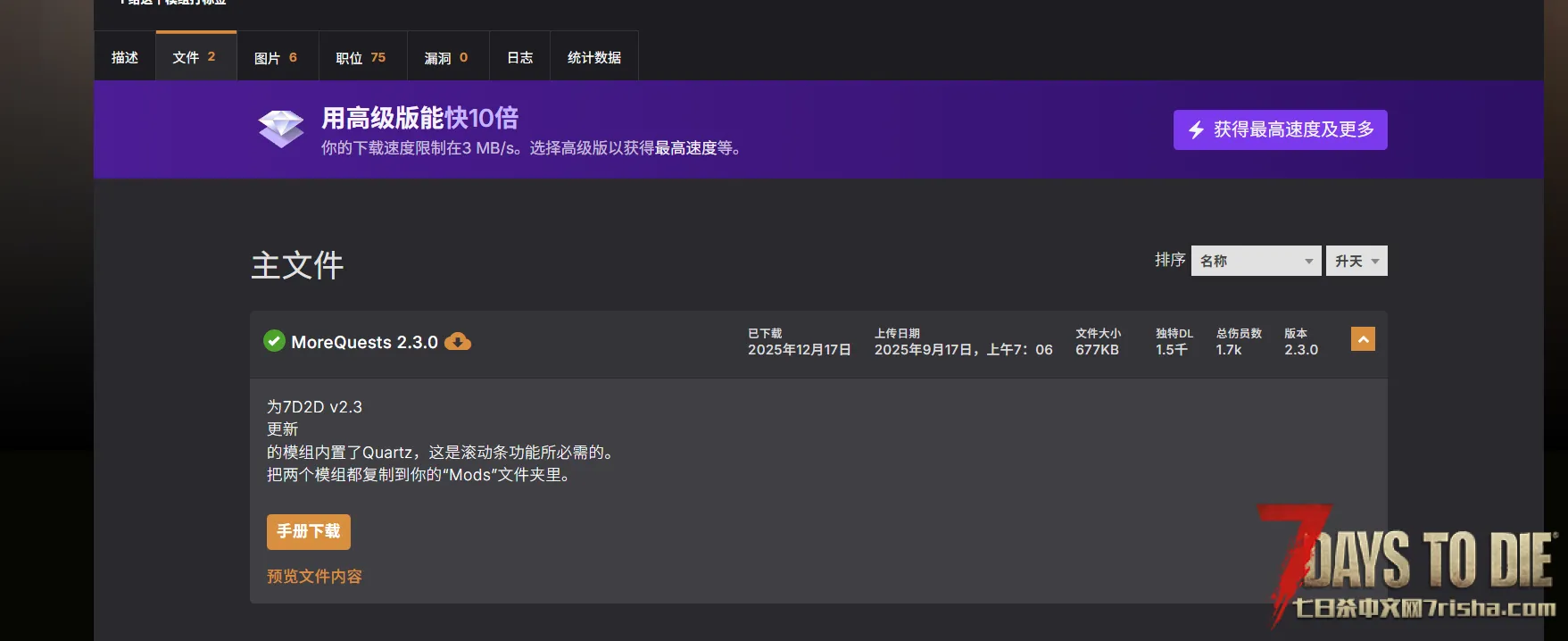Open the 漏洞 tab
The image size is (1568, 641).
point(446,57)
